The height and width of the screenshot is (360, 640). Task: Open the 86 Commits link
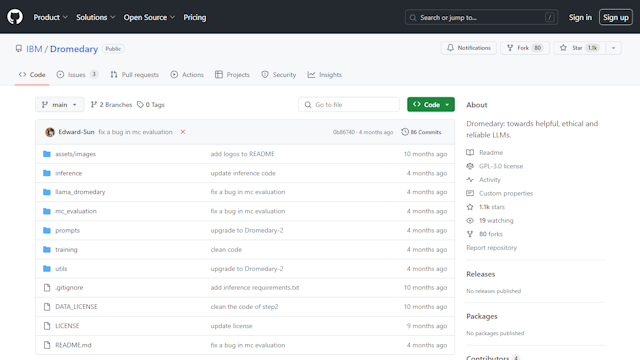(x=421, y=132)
